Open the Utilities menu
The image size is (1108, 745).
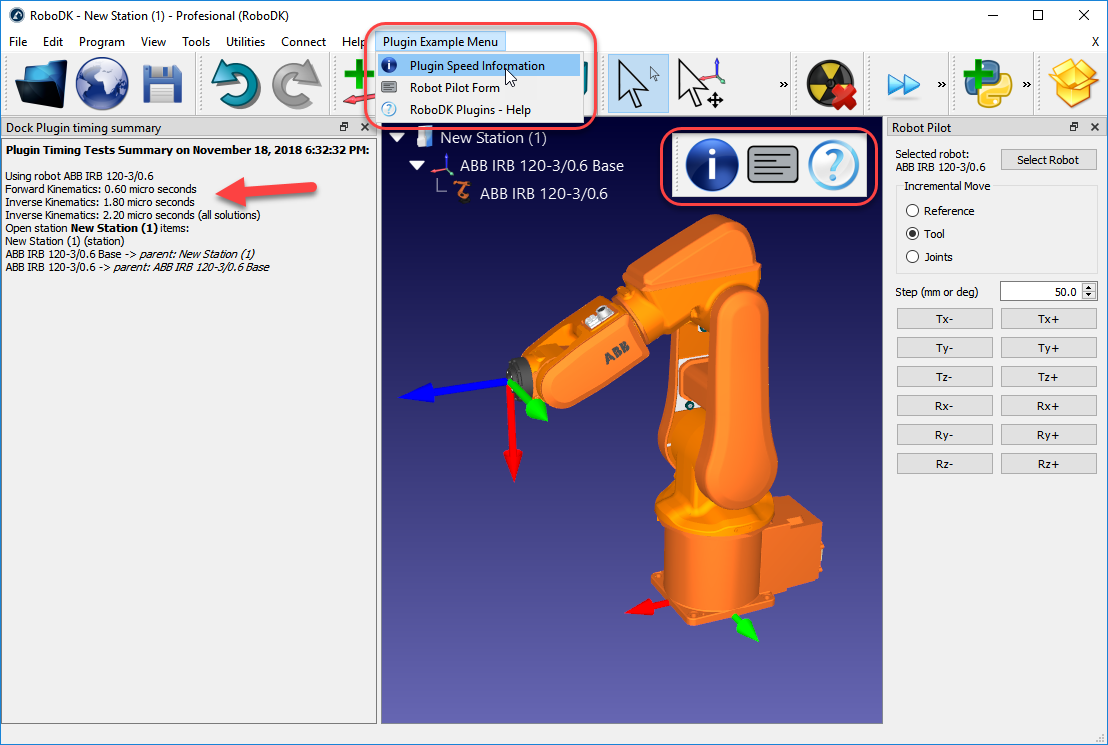click(x=245, y=42)
